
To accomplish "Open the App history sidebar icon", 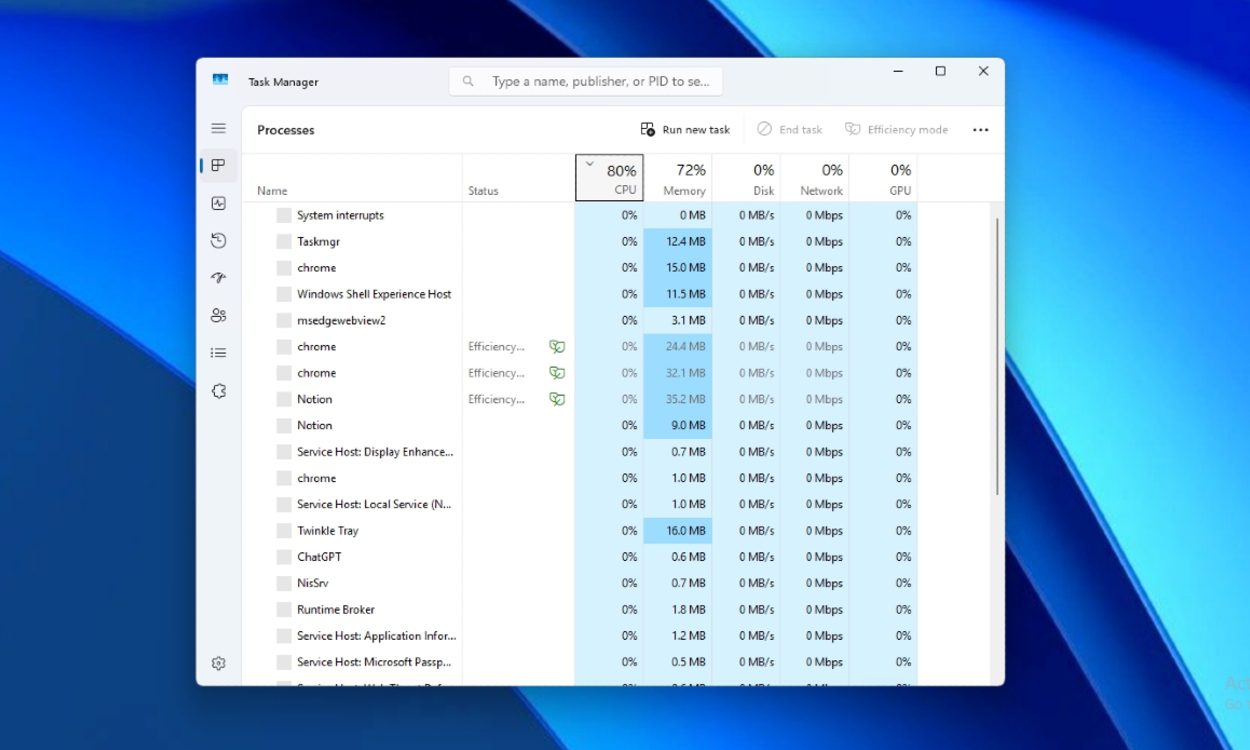I will 218,240.
